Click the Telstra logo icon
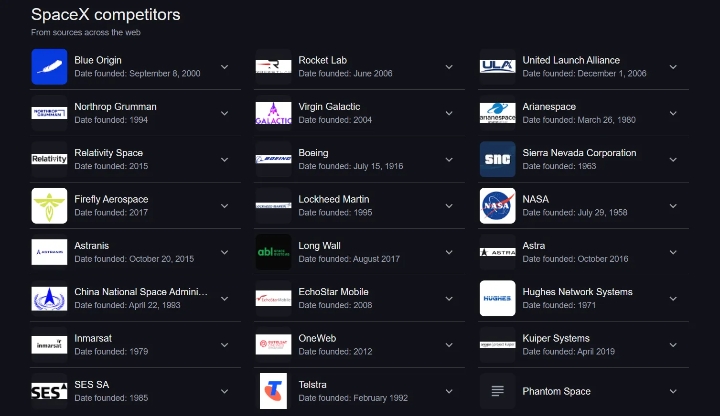This screenshot has height=416, width=720. [x=273, y=391]
